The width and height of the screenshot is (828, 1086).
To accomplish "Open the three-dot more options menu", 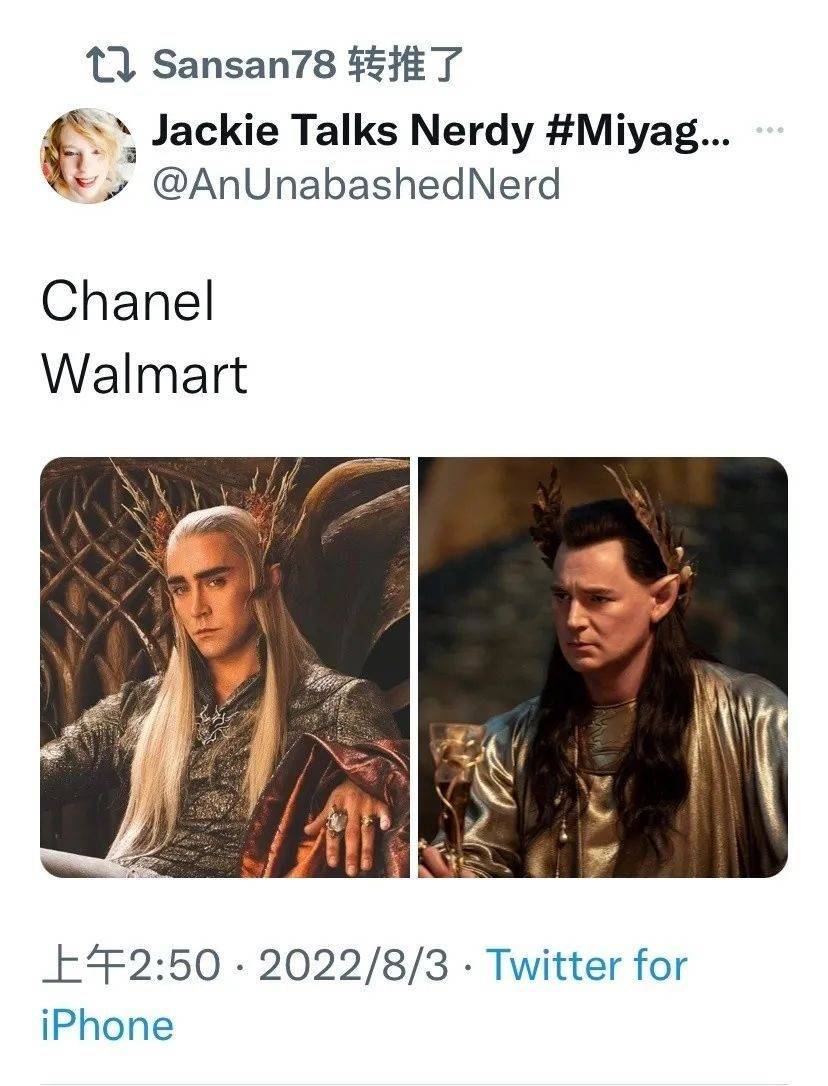I will point(770,130).
